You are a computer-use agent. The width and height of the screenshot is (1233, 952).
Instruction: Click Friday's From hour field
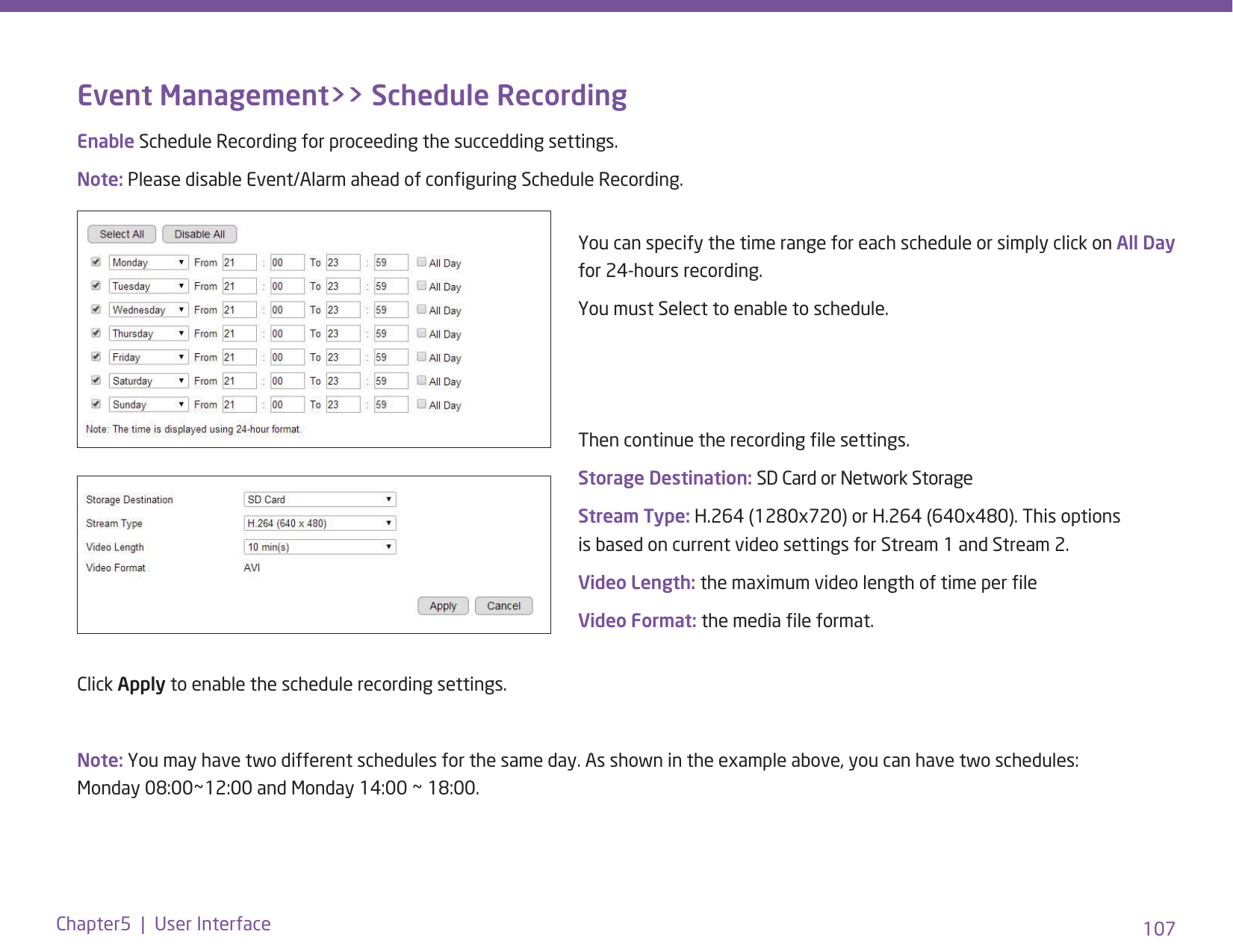[240, 357]
